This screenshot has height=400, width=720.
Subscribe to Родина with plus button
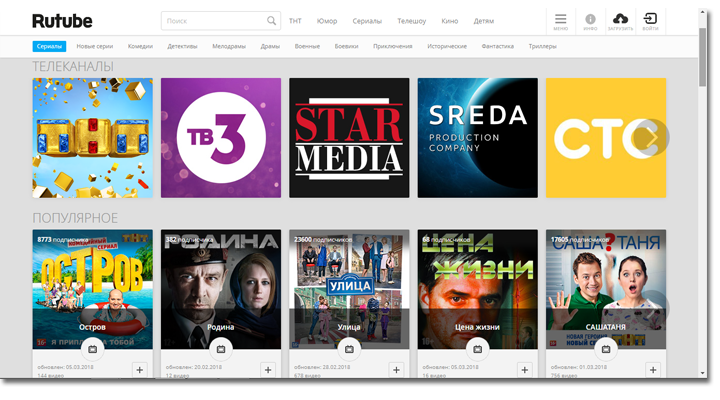pos(268,370)
